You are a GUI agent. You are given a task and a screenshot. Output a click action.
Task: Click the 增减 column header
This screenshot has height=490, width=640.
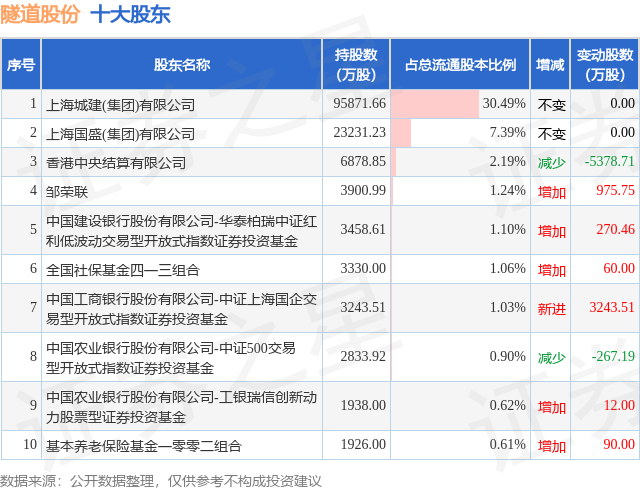(550, 65)
